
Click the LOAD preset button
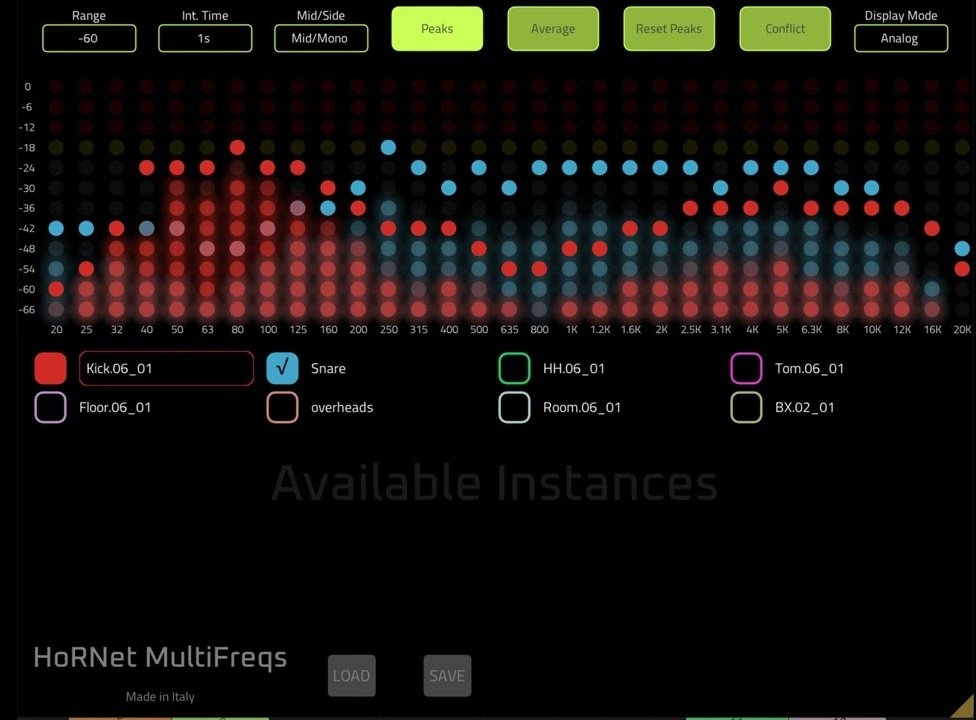point(351,676)
